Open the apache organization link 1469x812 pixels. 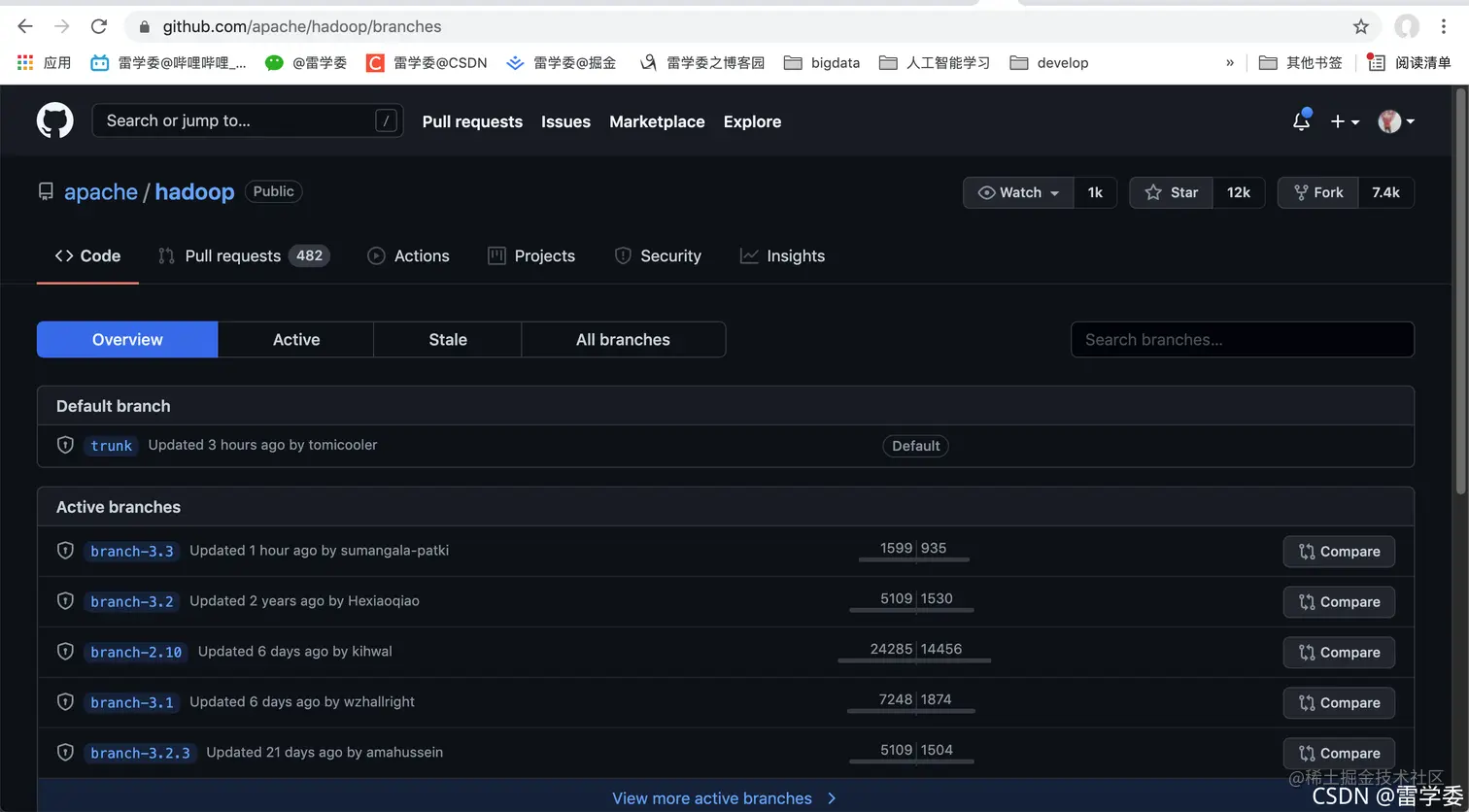101,192
